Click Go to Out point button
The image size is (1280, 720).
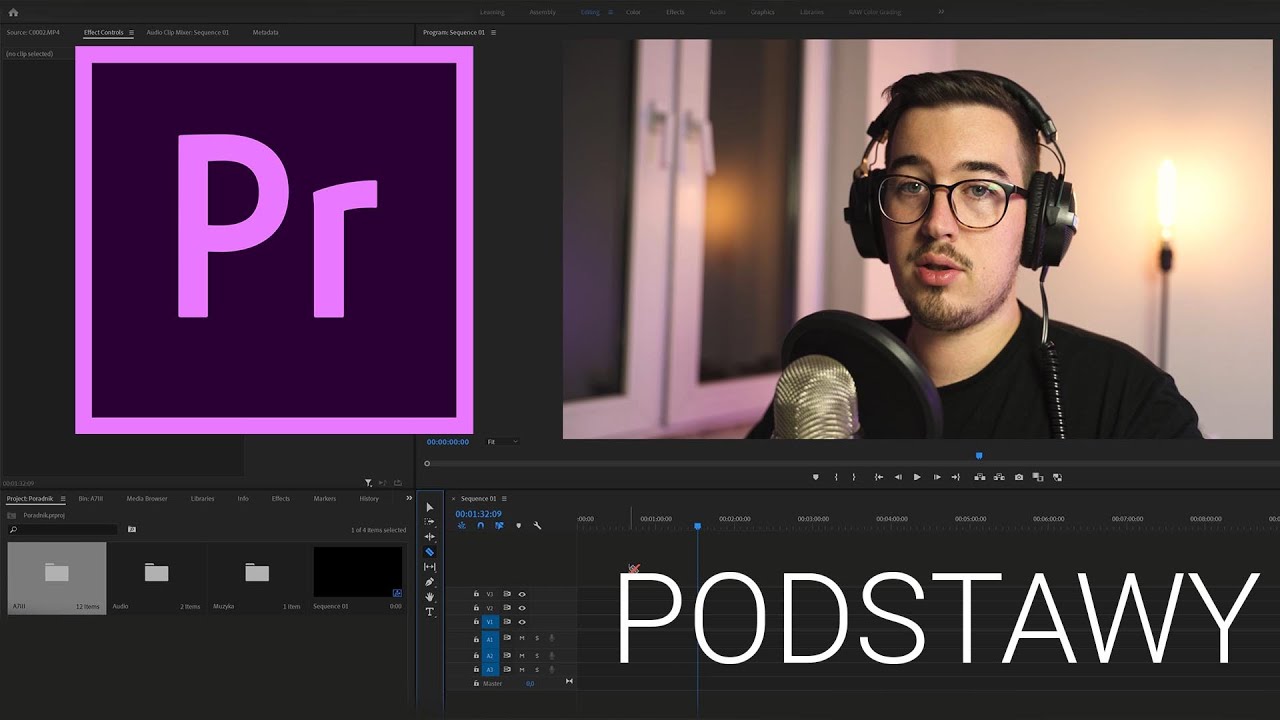pyautogui.click(x=955, y=477)
